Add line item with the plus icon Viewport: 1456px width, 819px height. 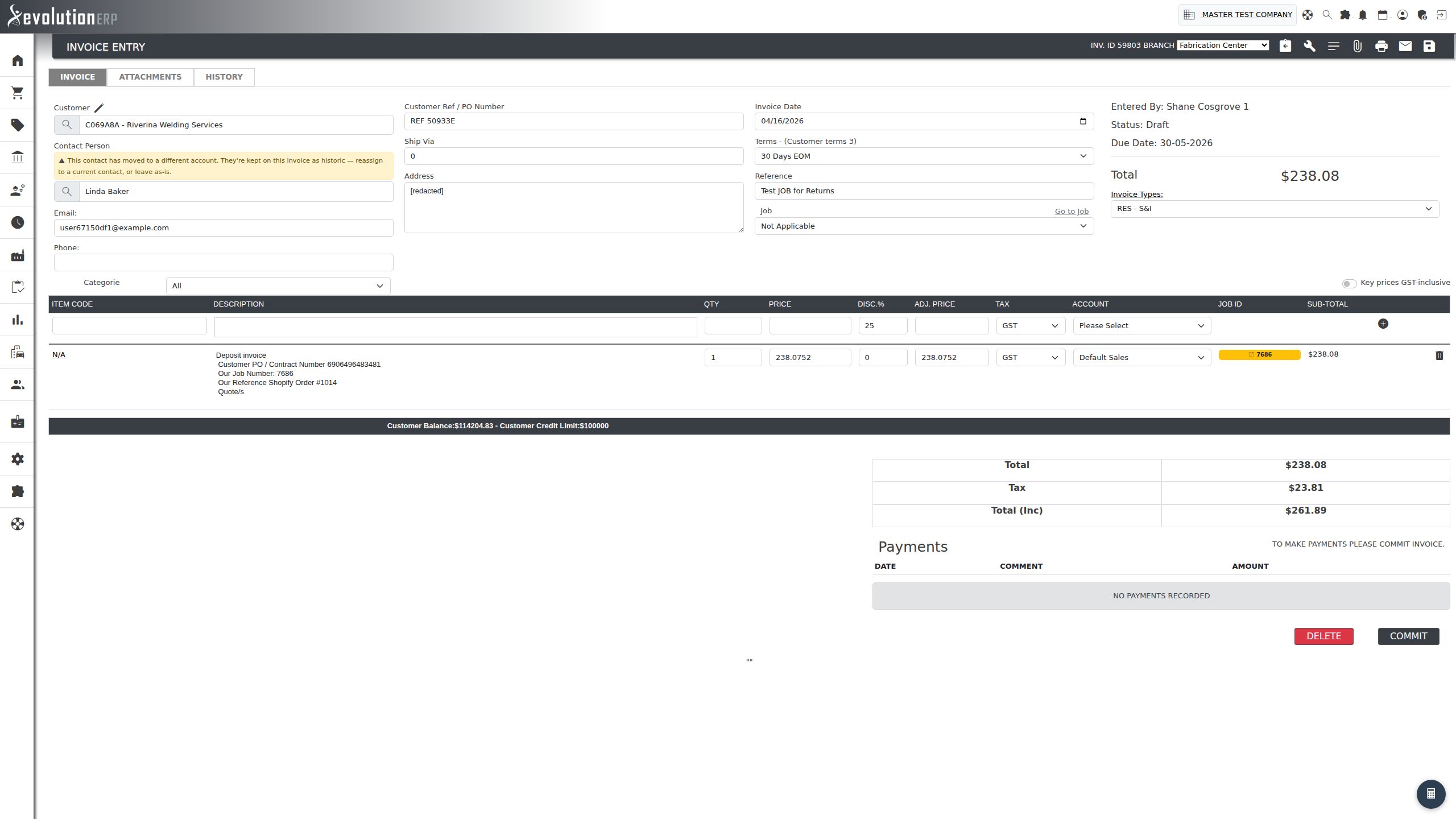(1383, 324)
